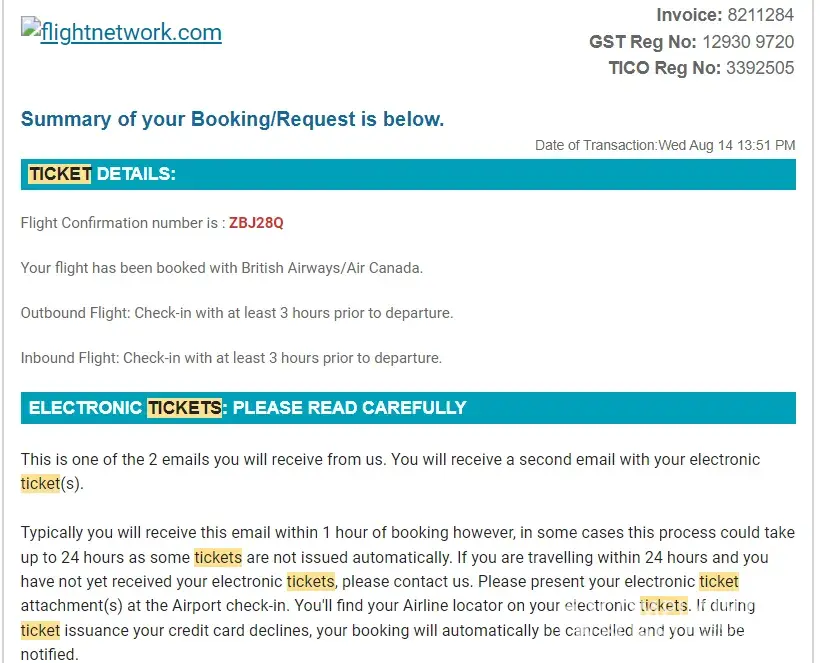Click the Date of Transaction timestamp
820x663 pixels.
[665, 145]
